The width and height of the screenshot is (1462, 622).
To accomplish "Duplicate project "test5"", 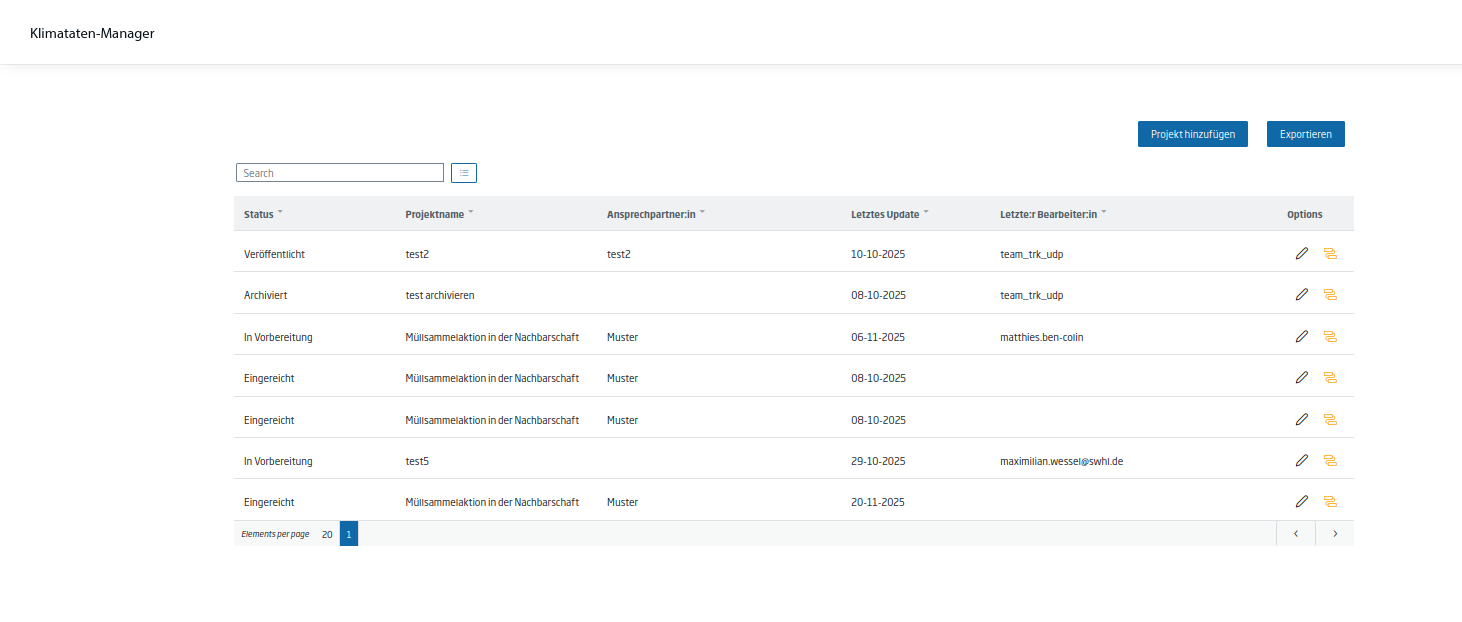I will [1330, 460].
